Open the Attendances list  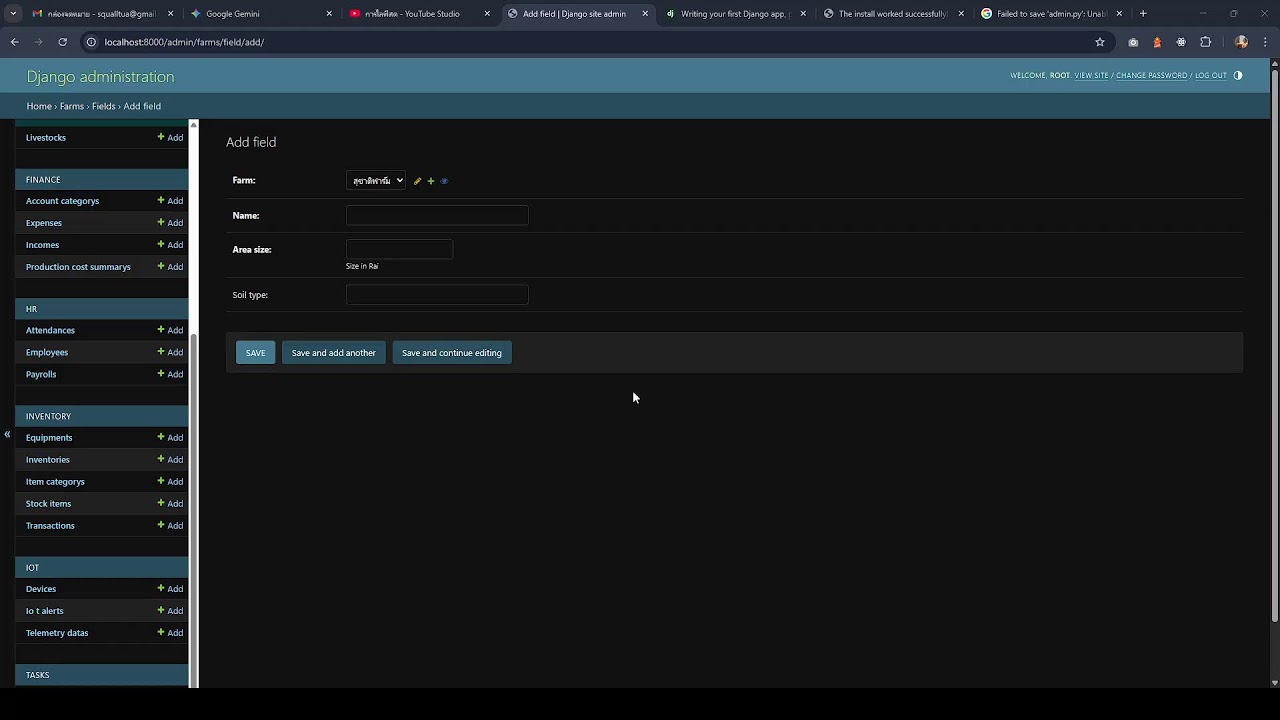tap(50, 330)
